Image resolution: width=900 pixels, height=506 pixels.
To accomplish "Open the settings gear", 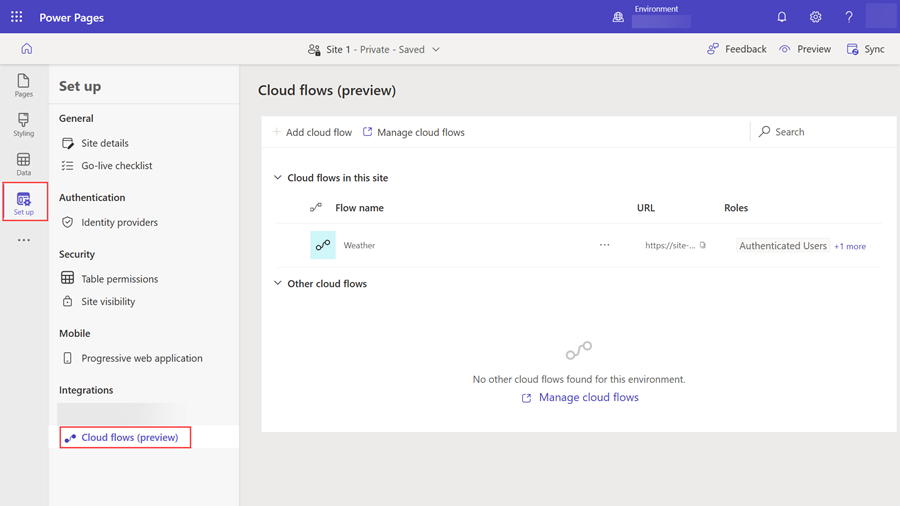I will (815, 17).
